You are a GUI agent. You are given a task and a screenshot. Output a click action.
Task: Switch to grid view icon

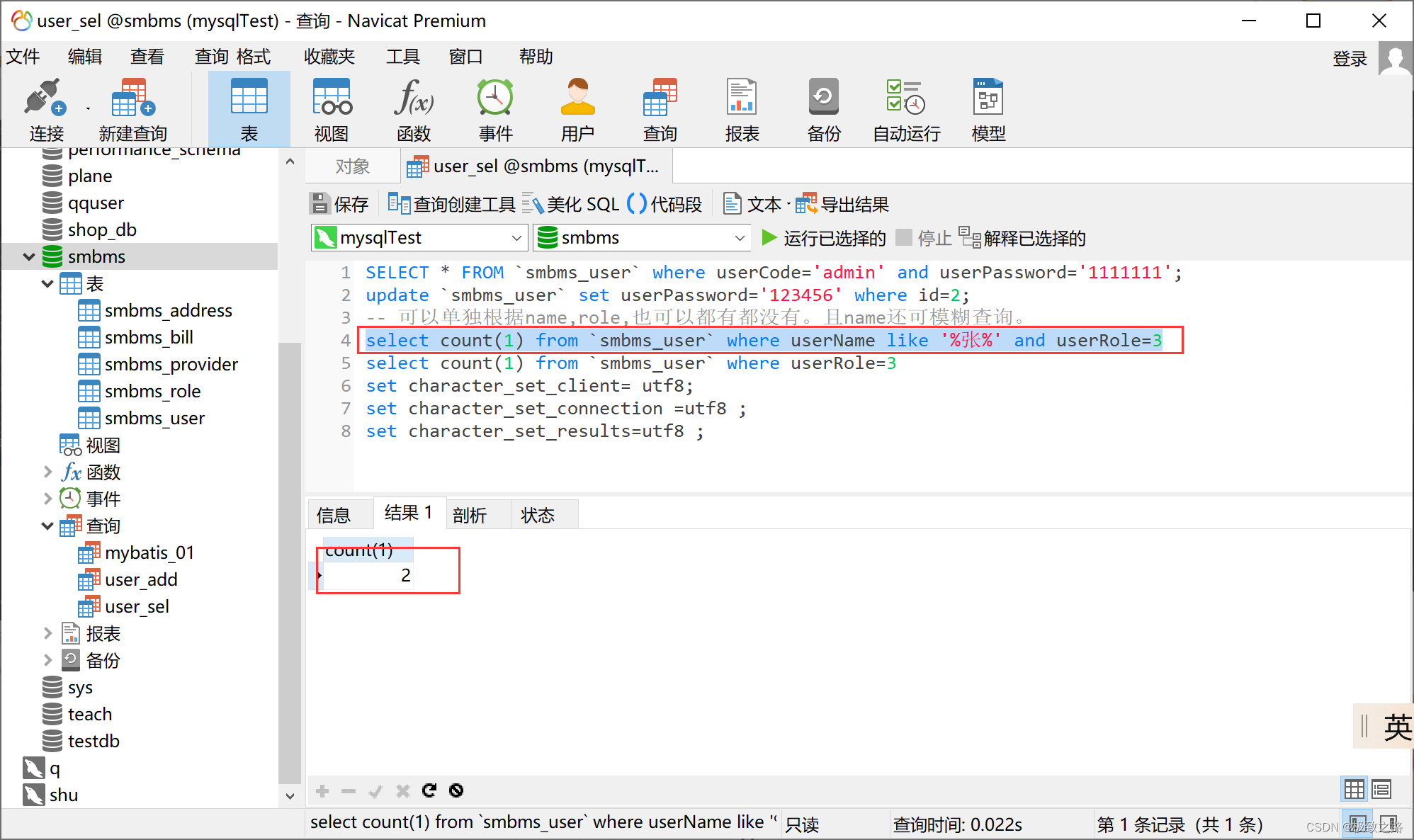(x=1354, y=788)
